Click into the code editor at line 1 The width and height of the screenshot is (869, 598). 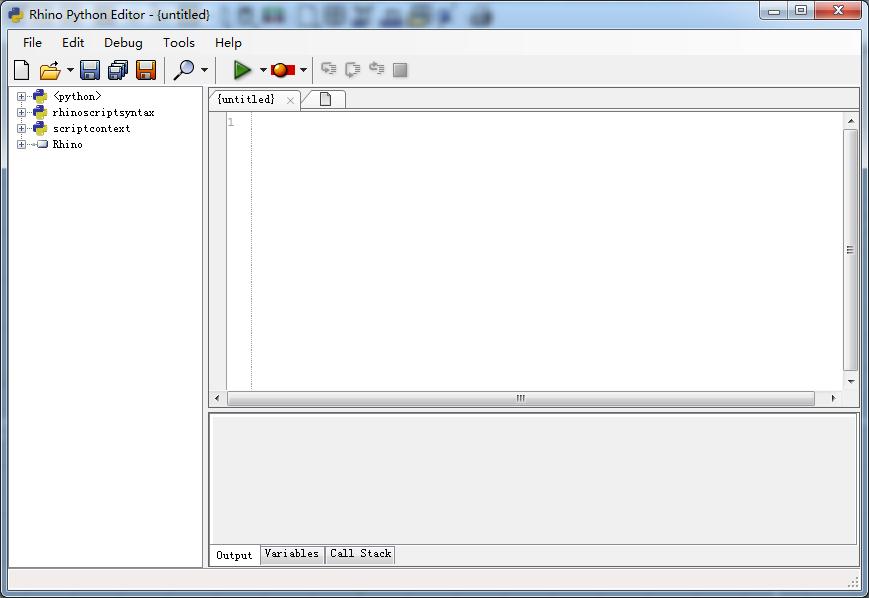(x=546, y=122)
